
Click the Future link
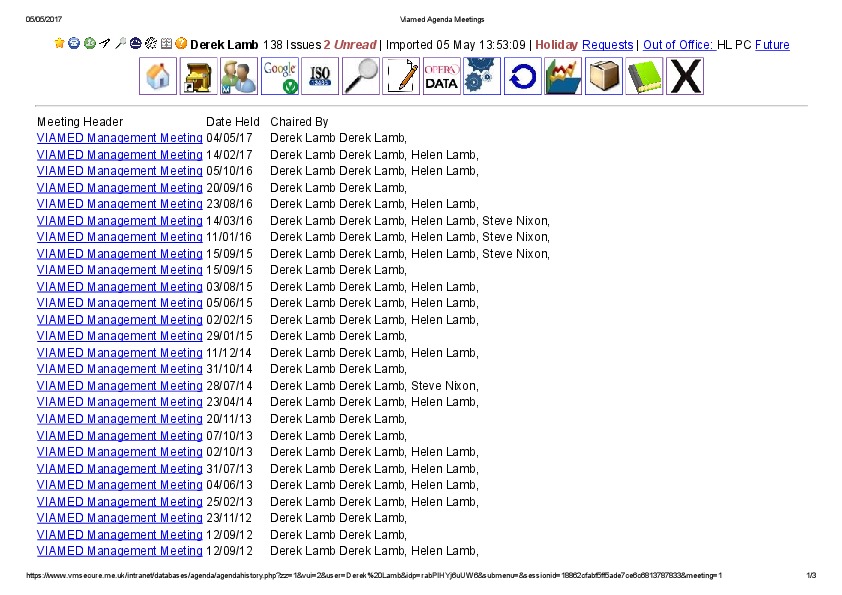coord(772,45)
